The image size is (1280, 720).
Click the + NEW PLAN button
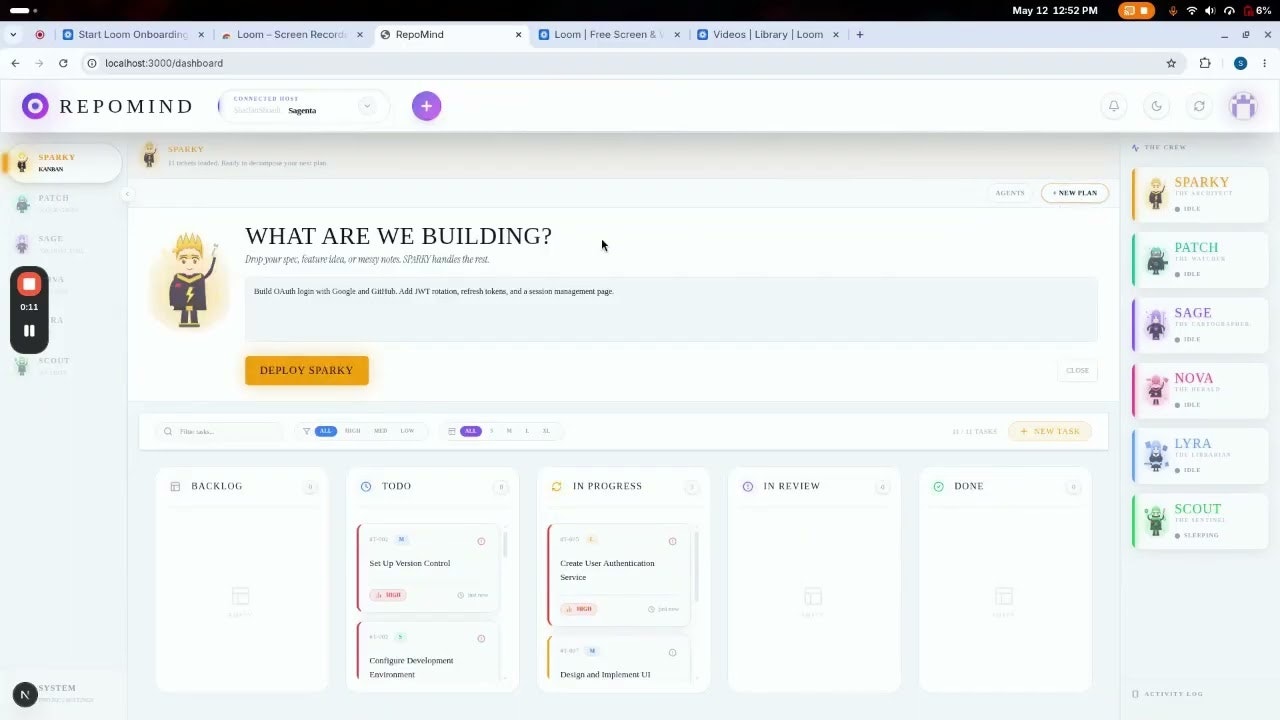pos(1075,193)
